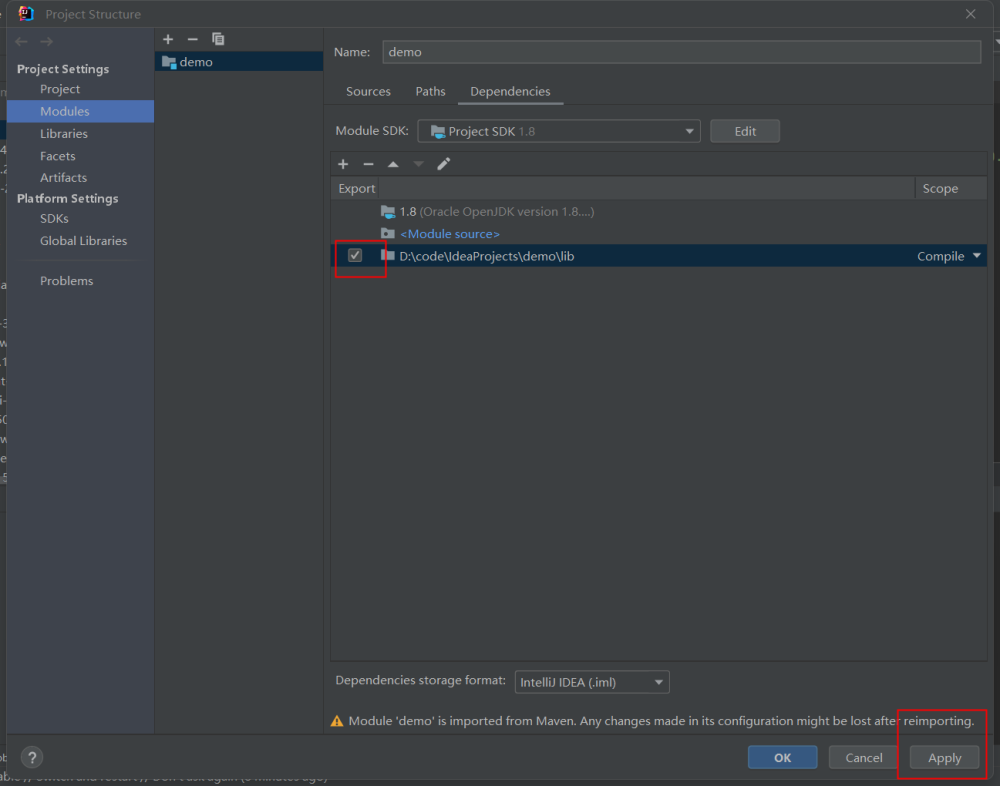
Task: Click the forward navigation arrow
Action: 47,41
